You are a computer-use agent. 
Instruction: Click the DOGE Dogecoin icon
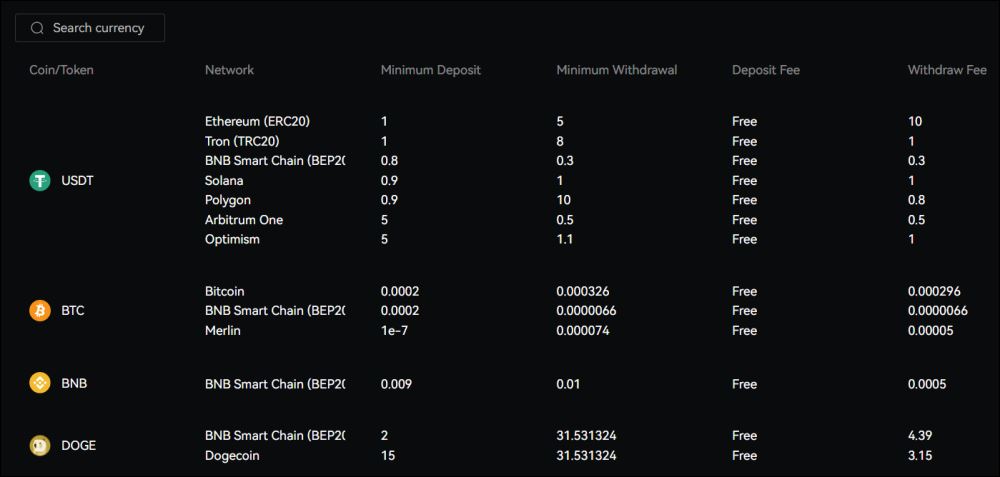(40, 445)
